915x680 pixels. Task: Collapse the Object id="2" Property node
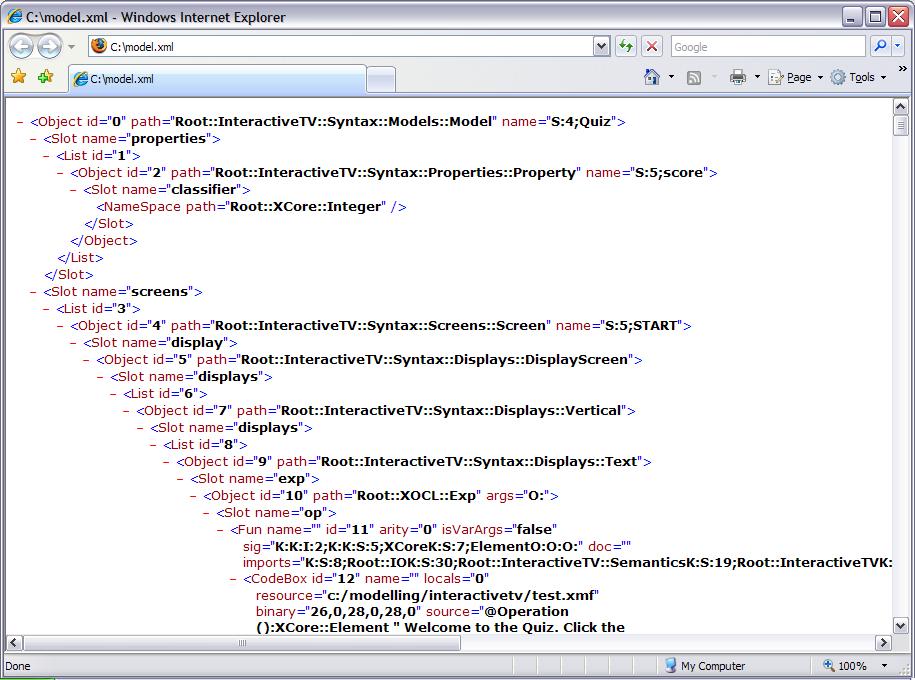coord(60,173)
